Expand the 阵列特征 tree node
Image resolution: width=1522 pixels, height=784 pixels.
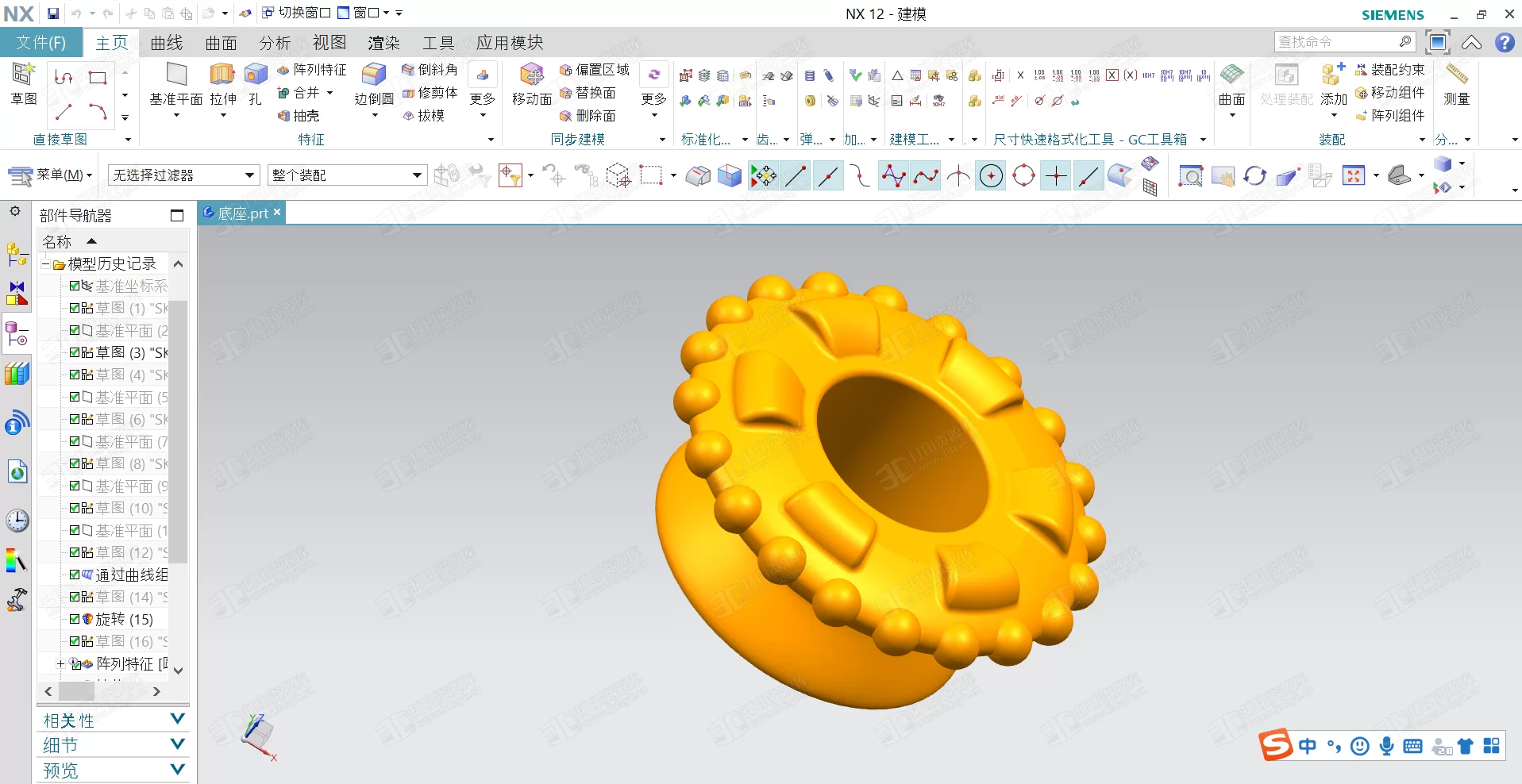[x=60, y=663]
